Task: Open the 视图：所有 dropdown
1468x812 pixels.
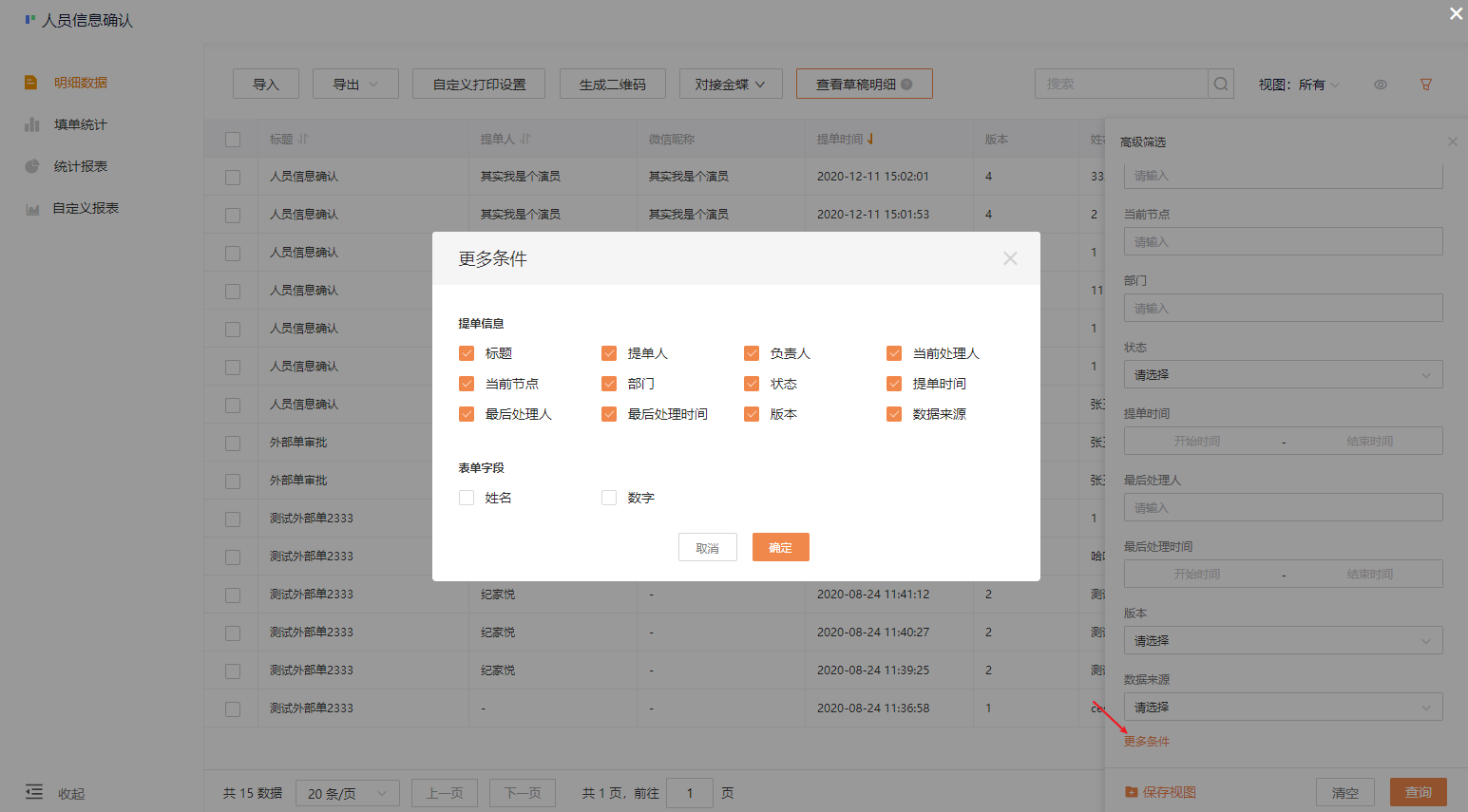Action: [1300, 85]
